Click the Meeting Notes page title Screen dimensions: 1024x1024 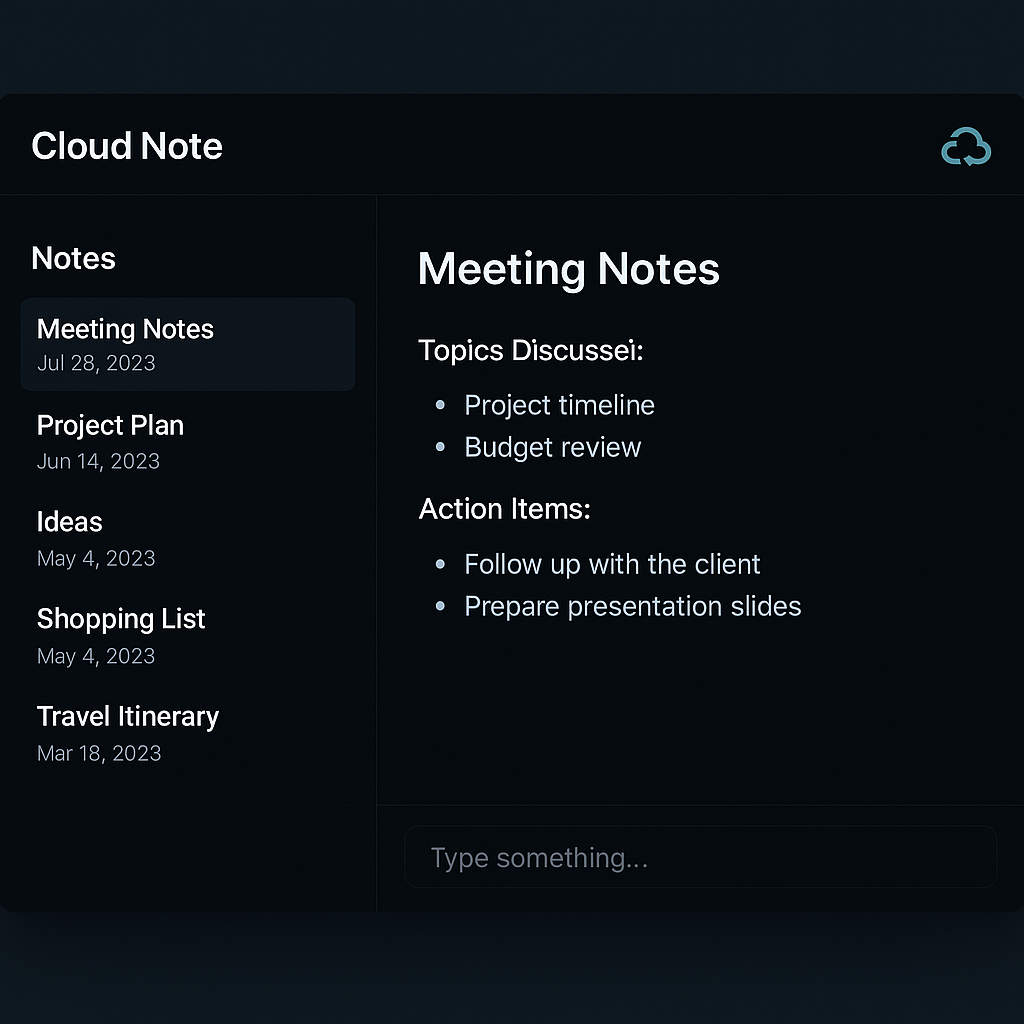pyautogui.click(x=568, y=269)
